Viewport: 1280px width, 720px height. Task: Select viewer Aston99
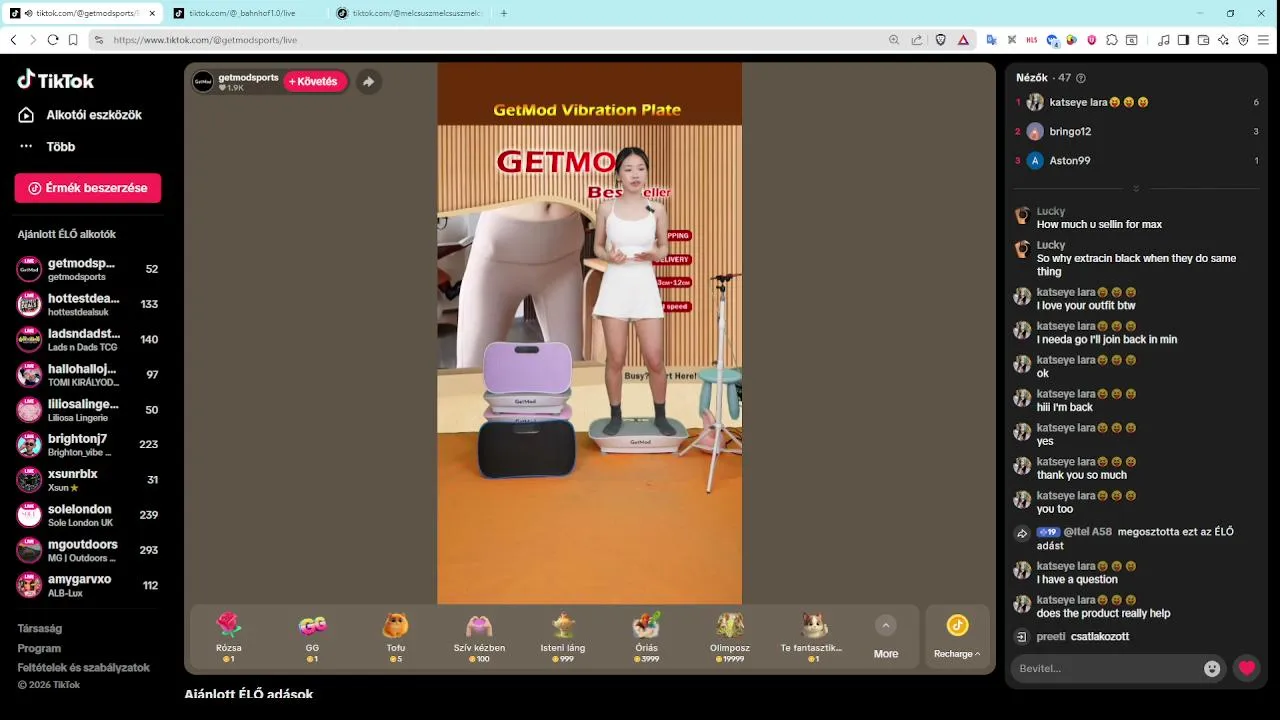coord(1137,160)
